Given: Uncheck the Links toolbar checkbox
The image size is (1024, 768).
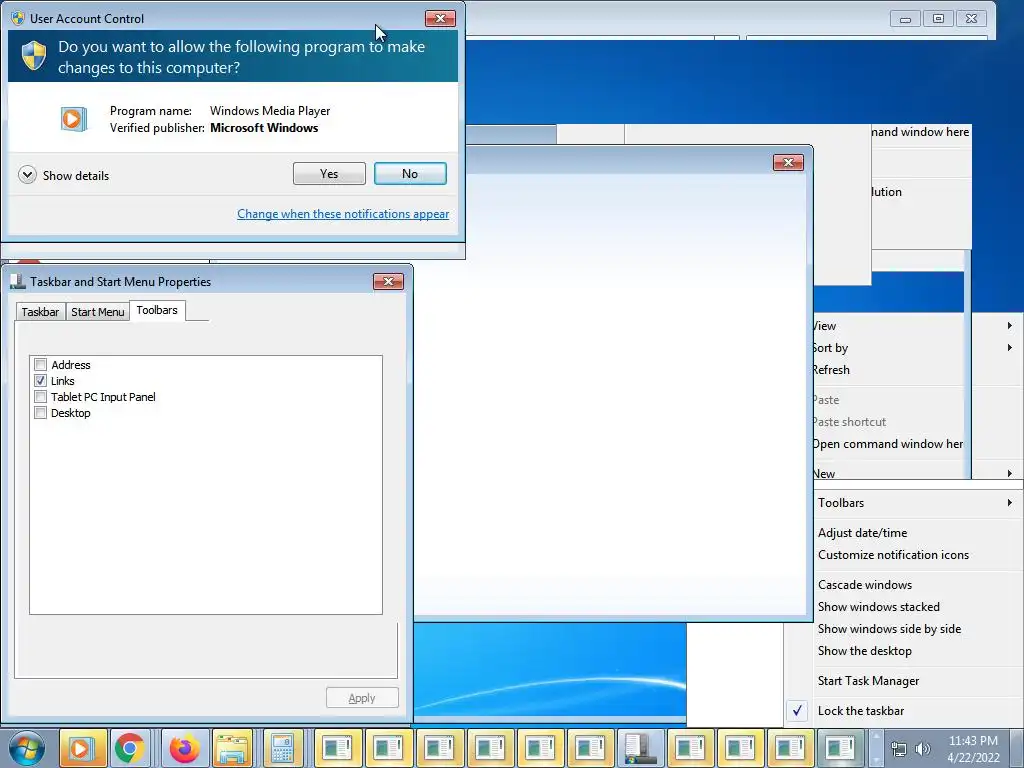Looking at the screenshot, I should click(40, 381).
